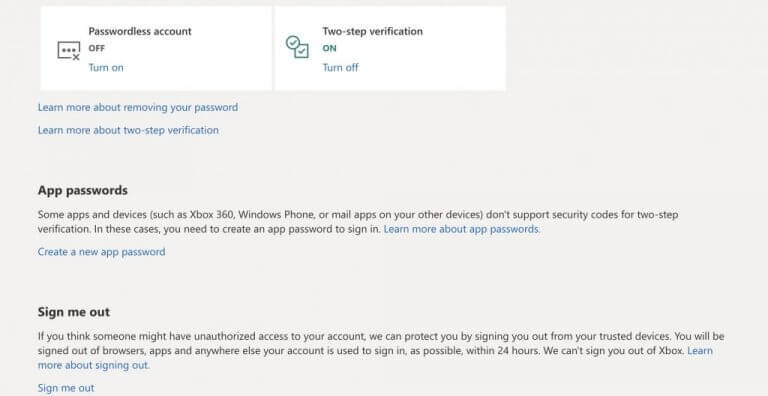Click the Sign me out link
The width and height of the screenshot is (768, 396).
coord(66,388)
